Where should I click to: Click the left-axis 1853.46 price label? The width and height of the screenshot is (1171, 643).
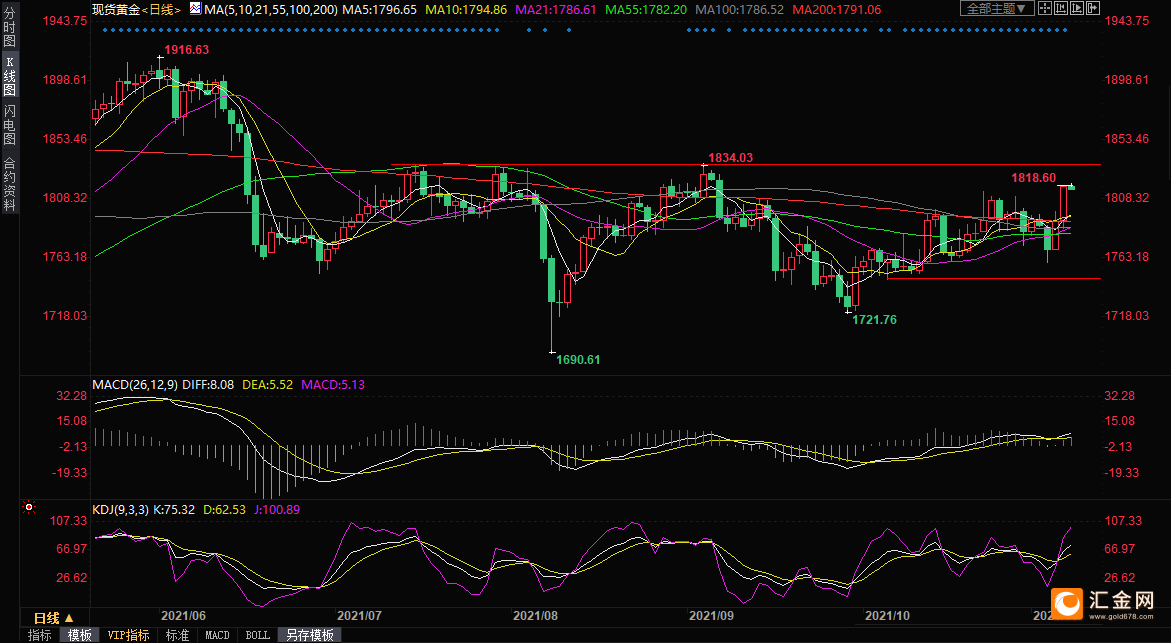66,139
